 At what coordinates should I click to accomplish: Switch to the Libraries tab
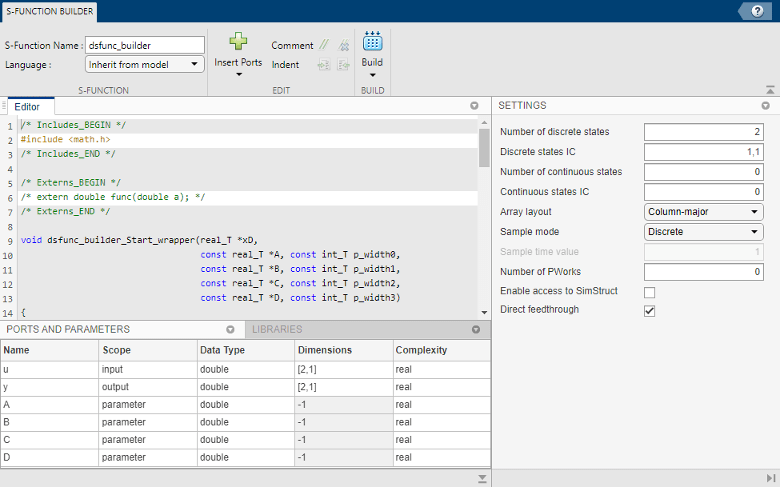pos(277,329)
